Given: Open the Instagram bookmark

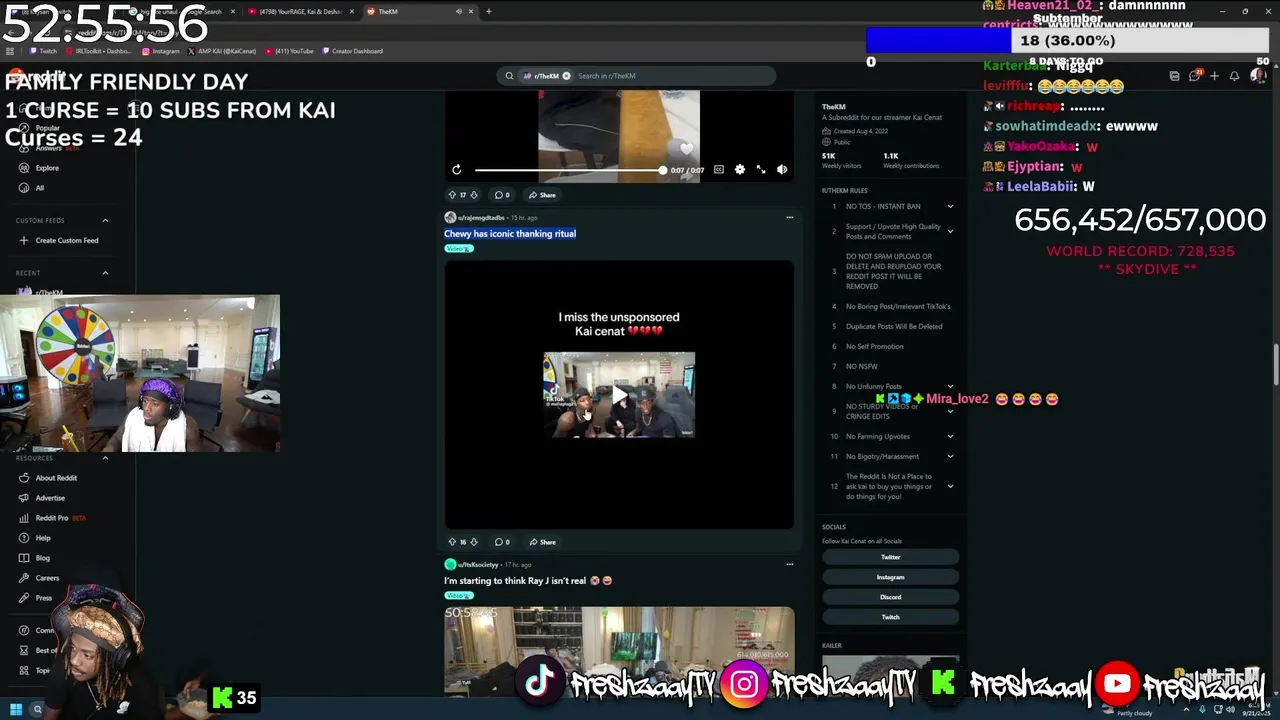Looking at the screenshot, I should (x=160, y=51).
